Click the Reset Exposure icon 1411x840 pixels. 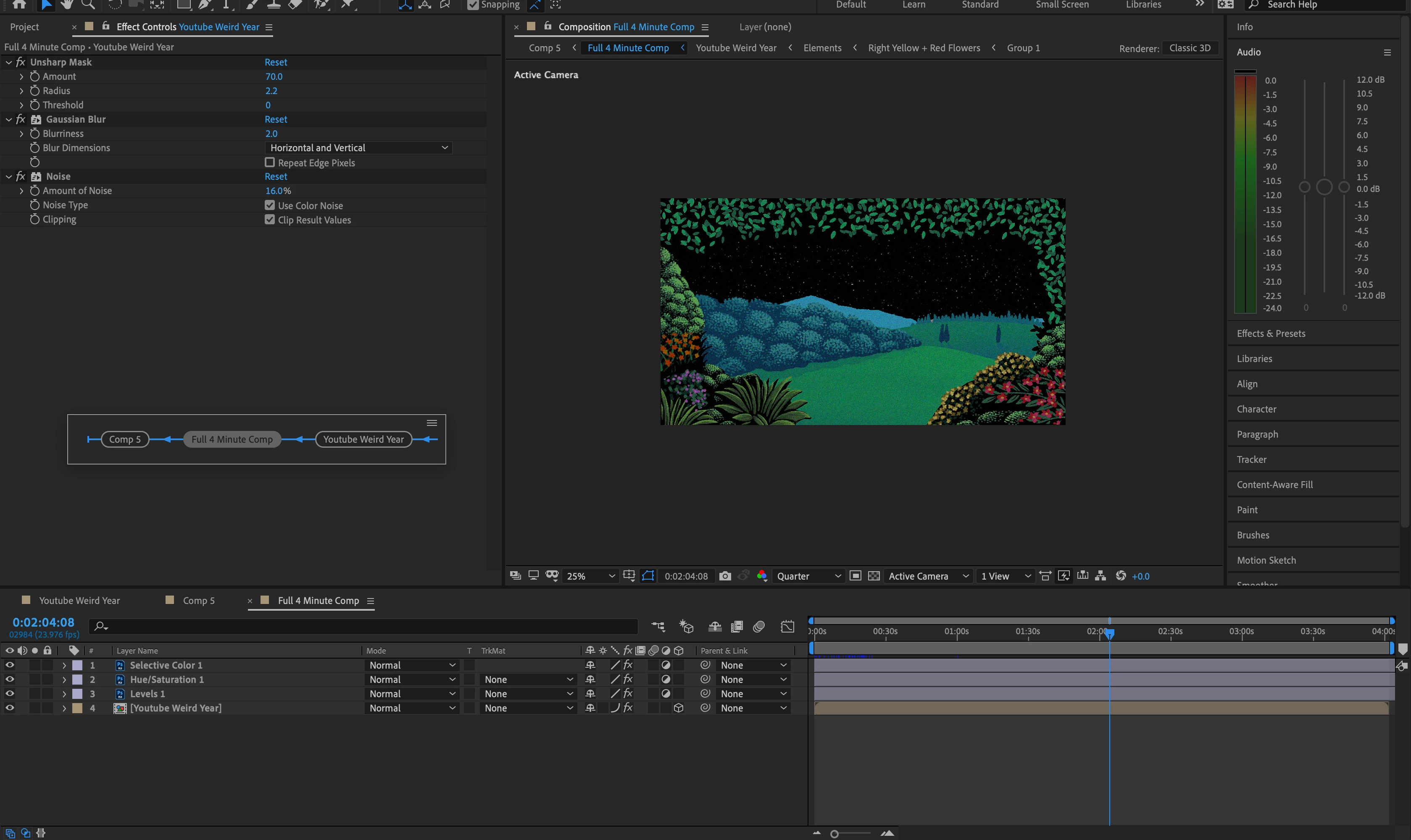1121,576
